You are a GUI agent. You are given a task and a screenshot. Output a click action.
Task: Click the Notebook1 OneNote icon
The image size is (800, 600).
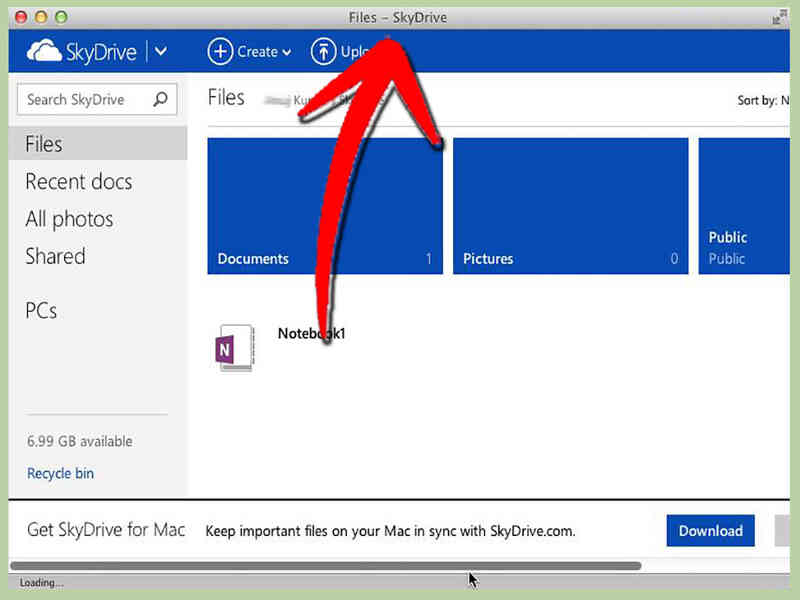coord(234,348)
